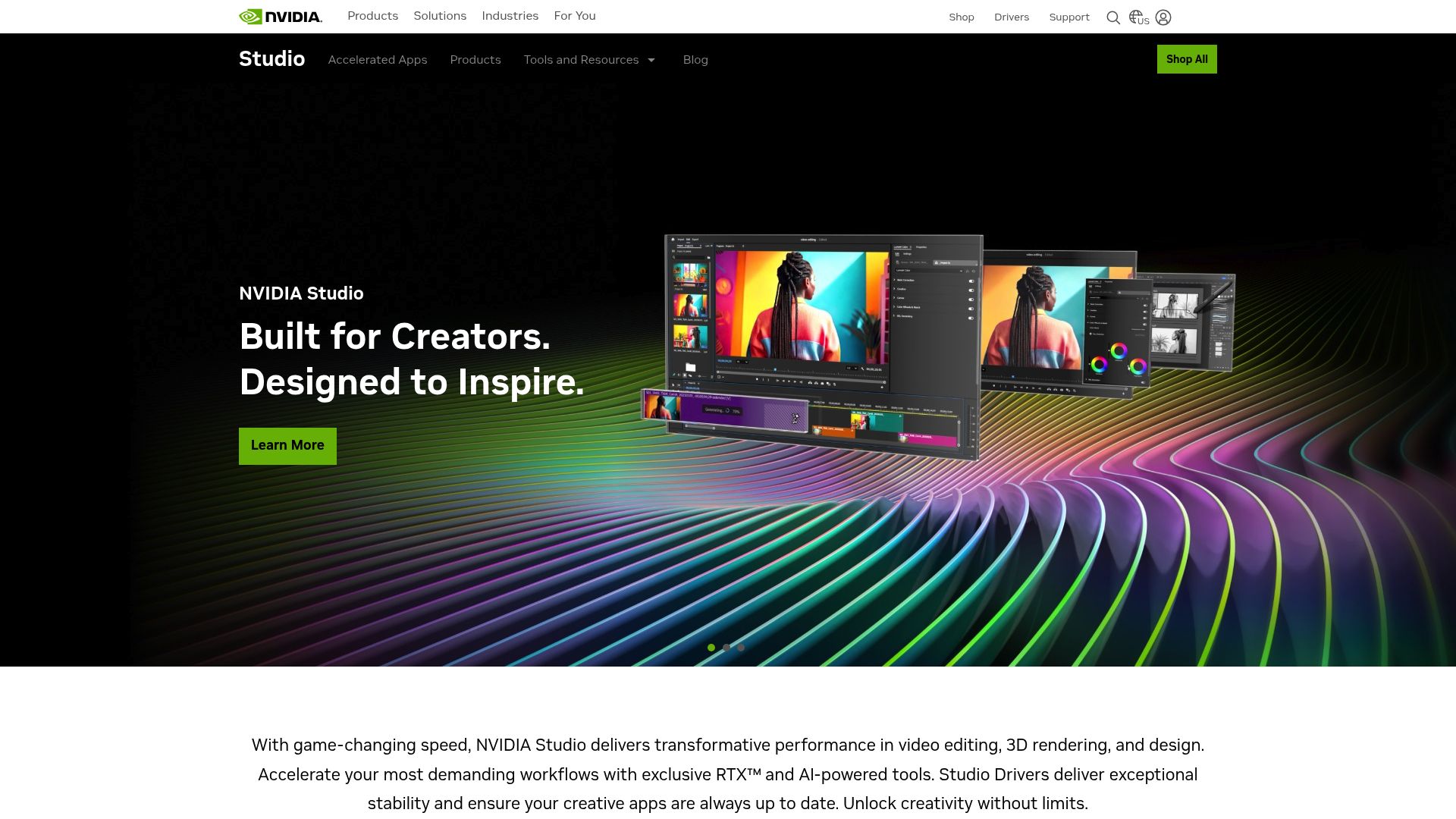Click the Learn More button in the hero

287,446
